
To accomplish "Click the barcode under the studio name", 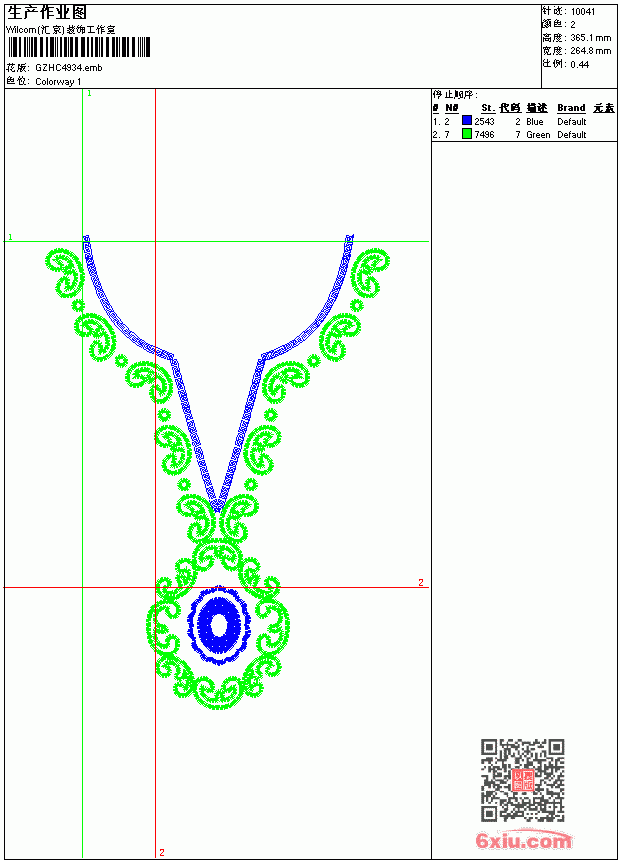I will tap(78, 48).
